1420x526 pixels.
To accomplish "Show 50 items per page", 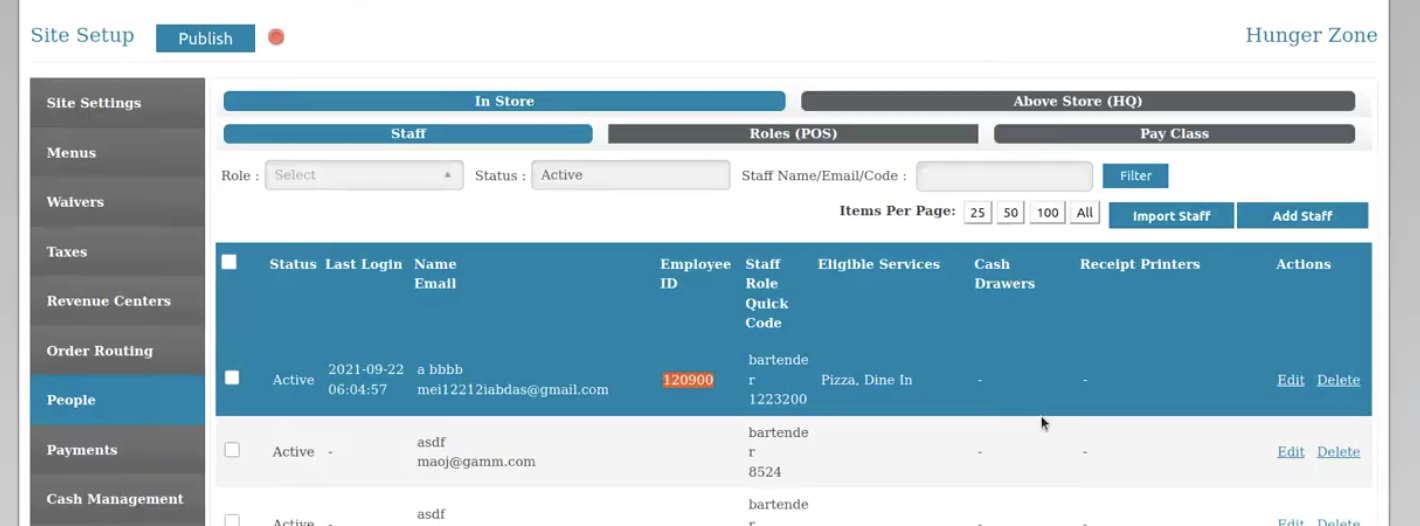I will click(x=1011, y=213).
